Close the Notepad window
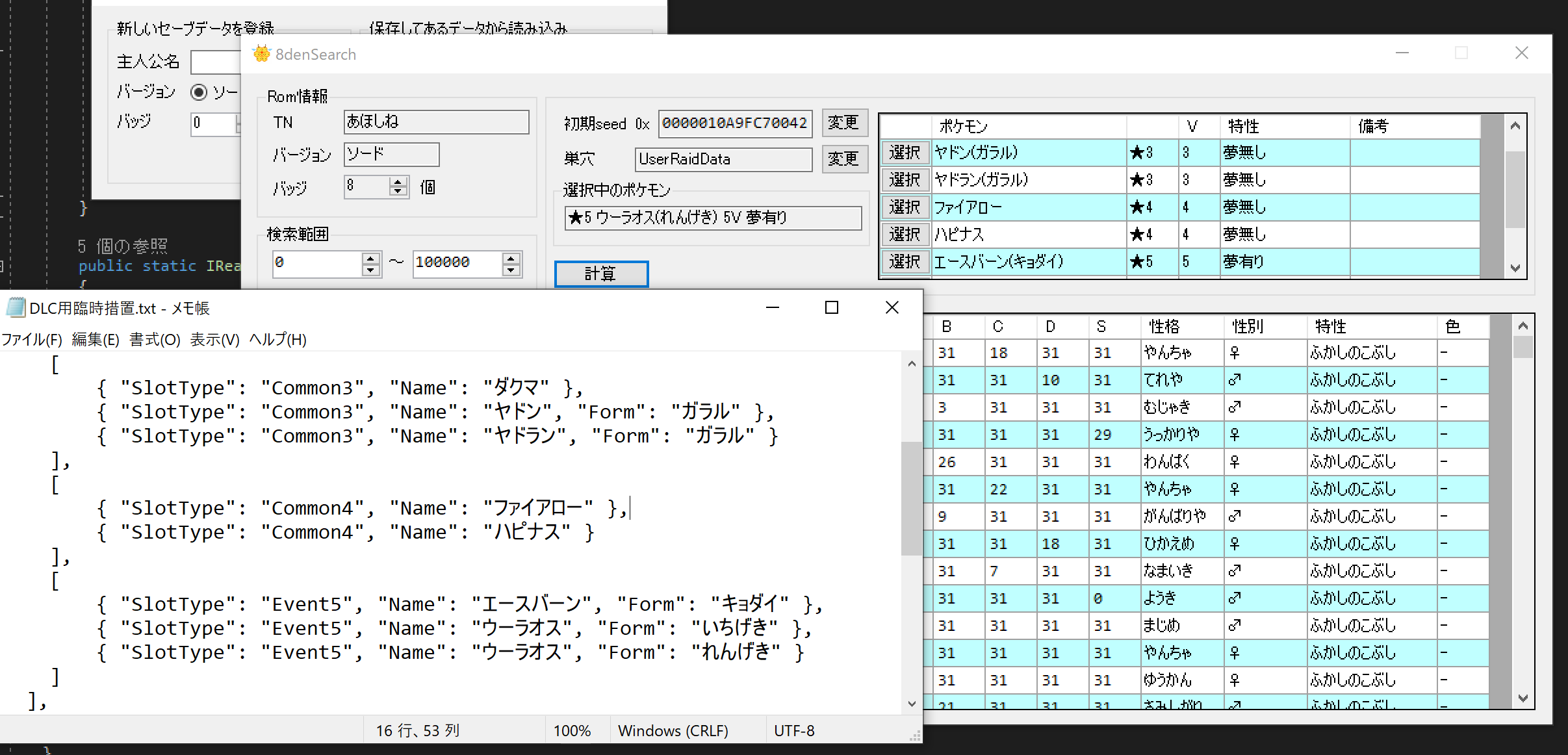 tap(892, 307)
